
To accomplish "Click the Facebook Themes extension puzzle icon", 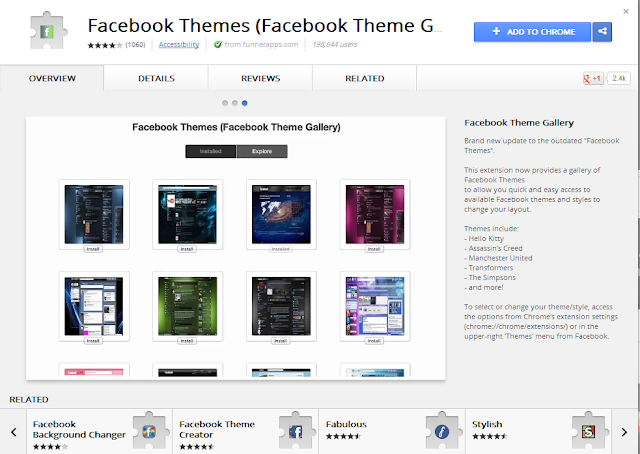I will click(48, 31).
